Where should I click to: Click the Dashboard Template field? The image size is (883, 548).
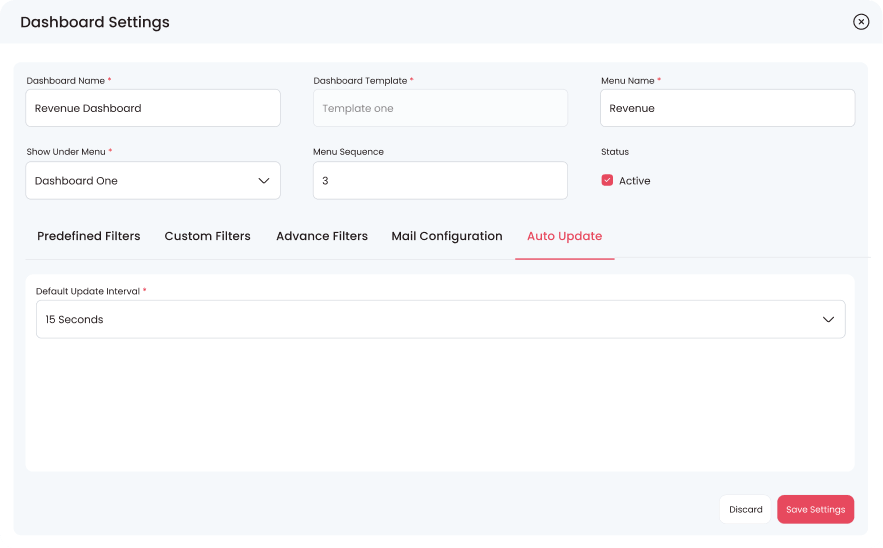440,108
